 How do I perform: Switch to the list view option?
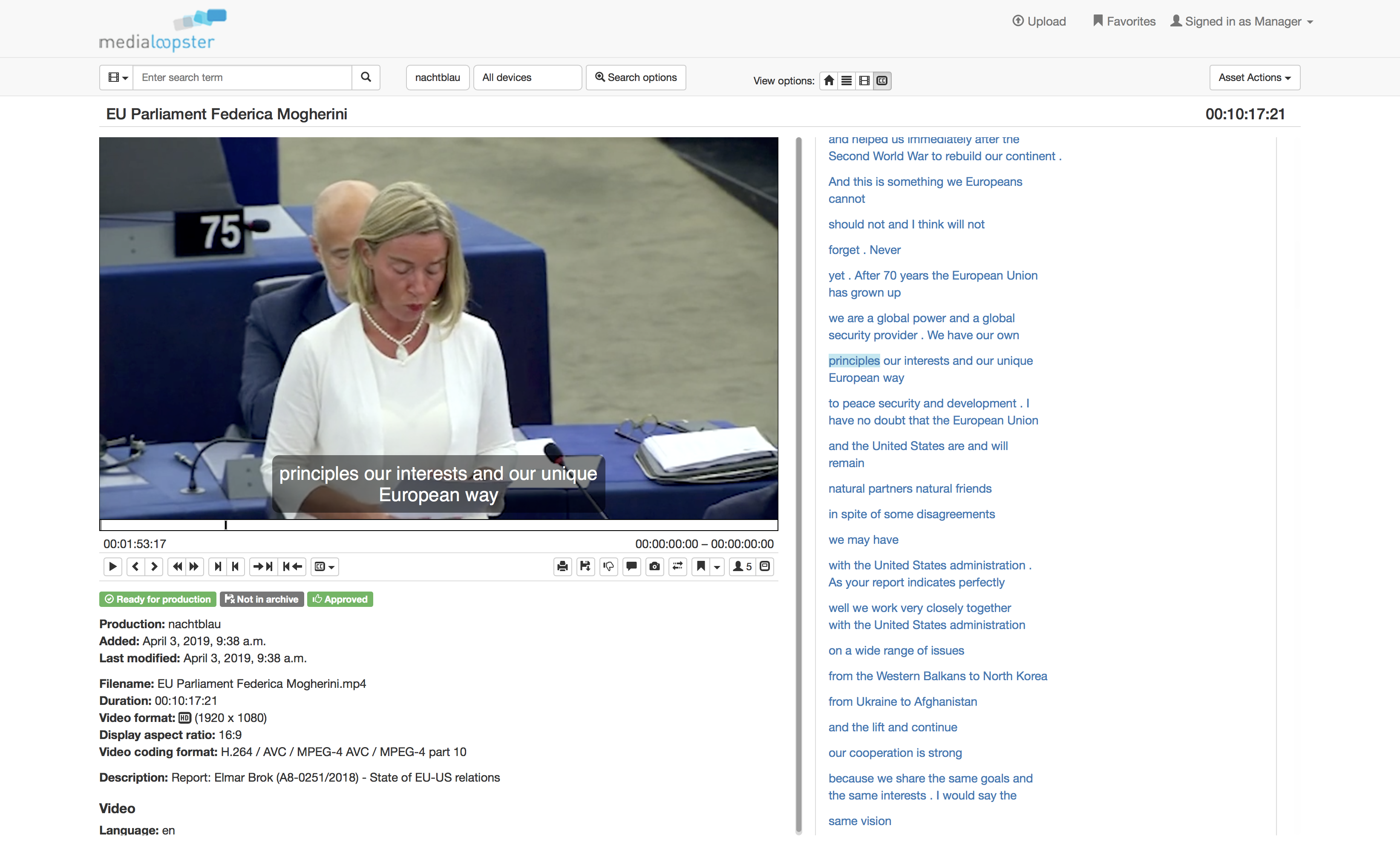[847, 81]
